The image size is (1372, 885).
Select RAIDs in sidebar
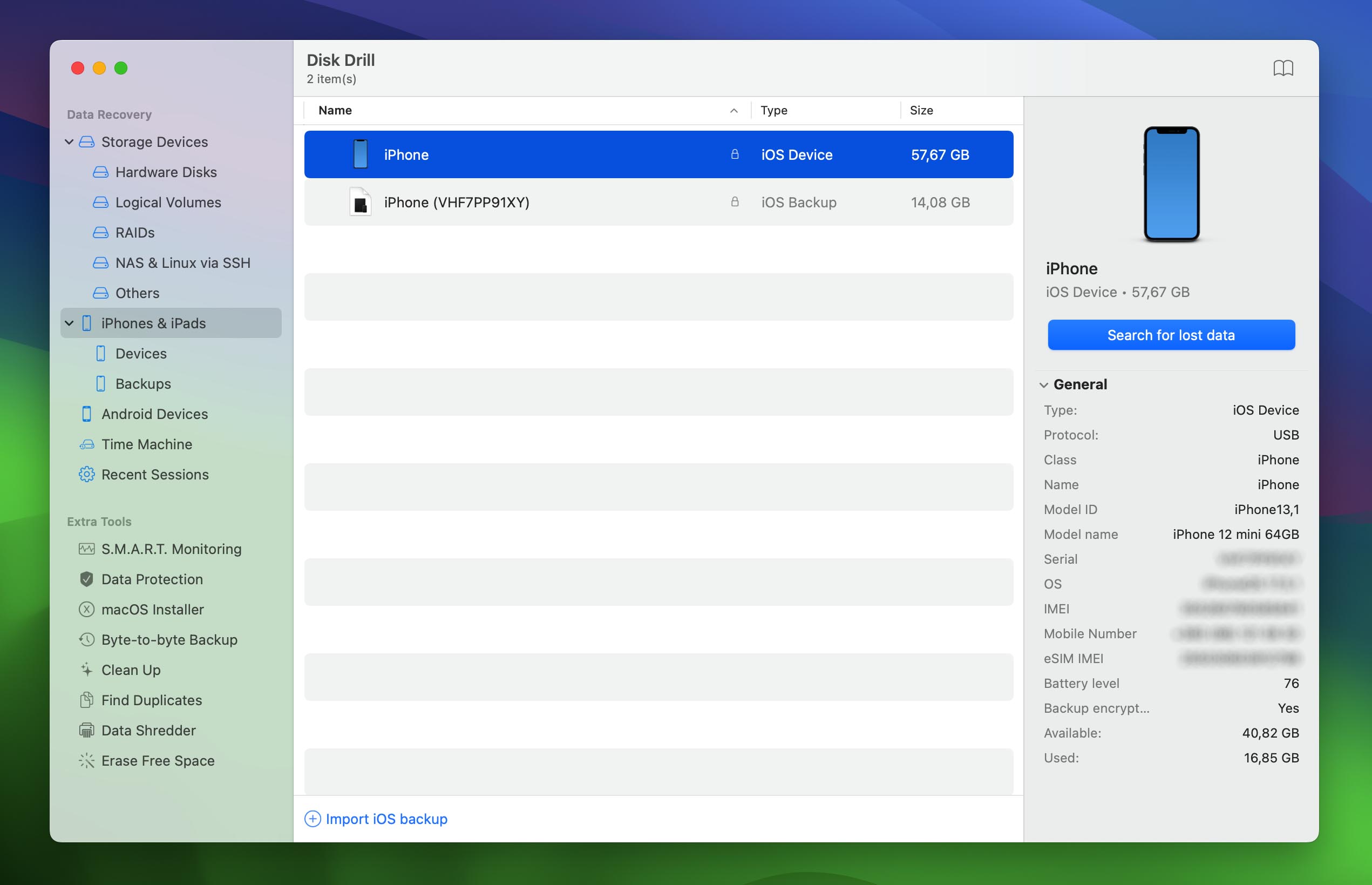[135, 232]
